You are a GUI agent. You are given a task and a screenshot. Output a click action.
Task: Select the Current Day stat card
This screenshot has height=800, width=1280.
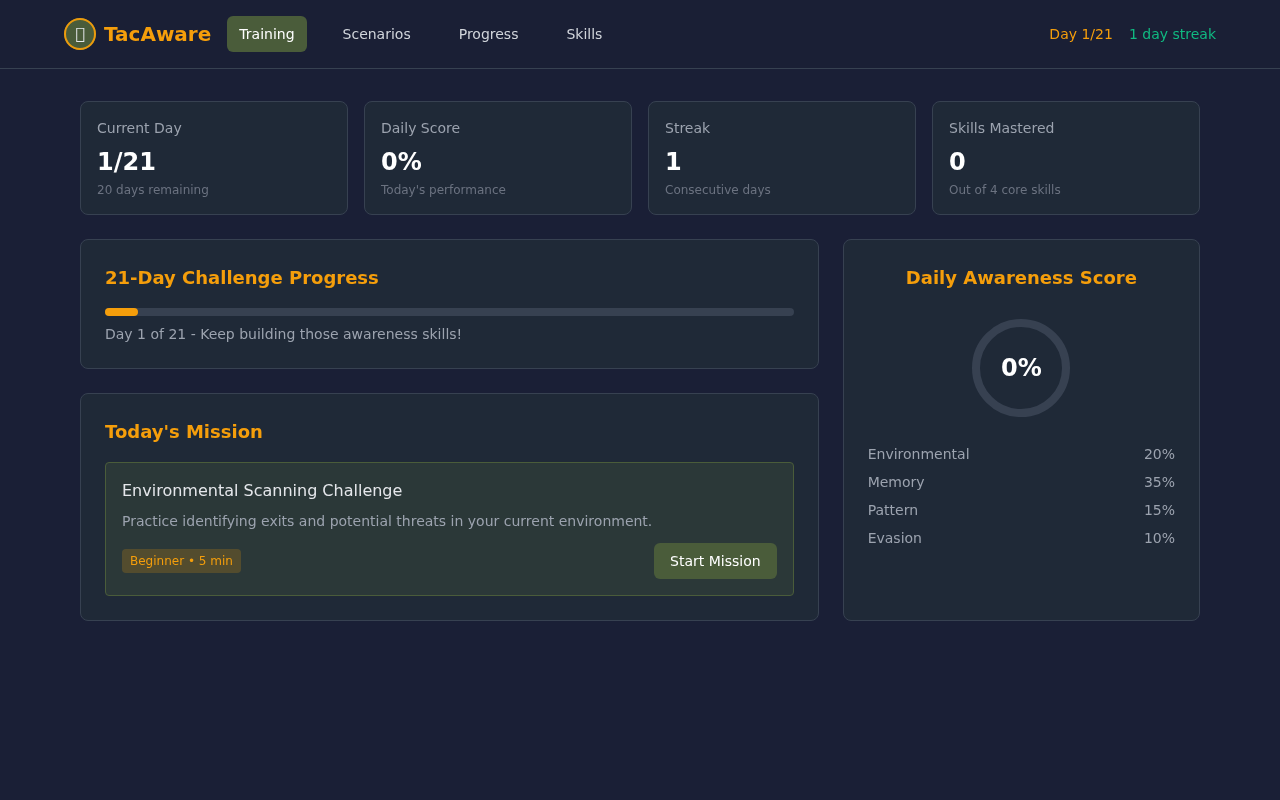213,157
